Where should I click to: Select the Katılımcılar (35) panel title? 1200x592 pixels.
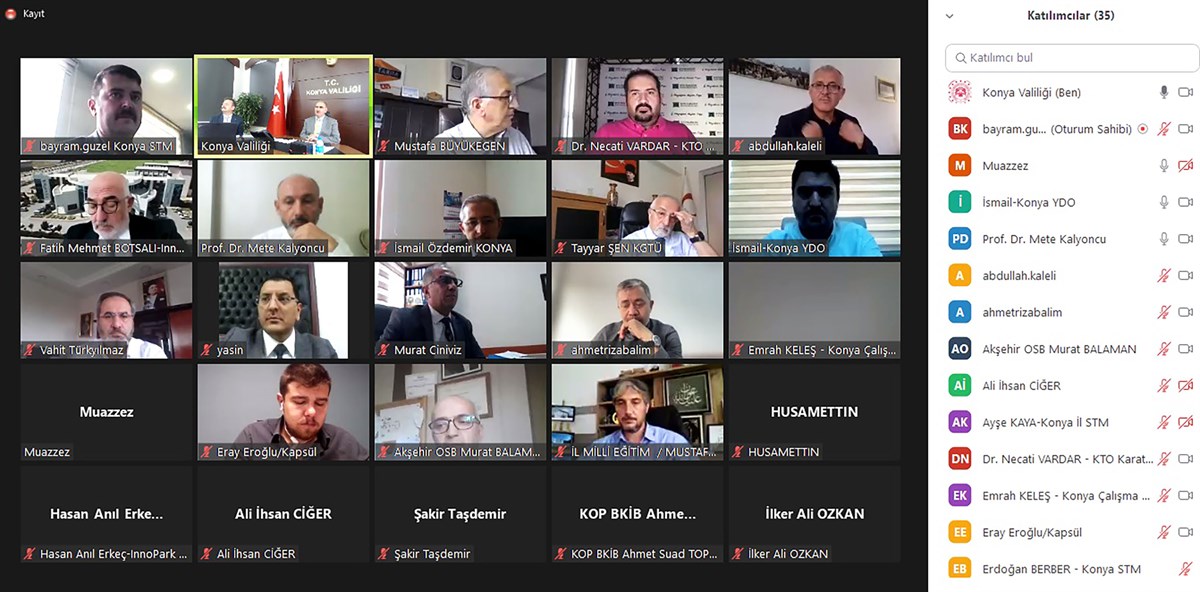tap(1070, 15)
